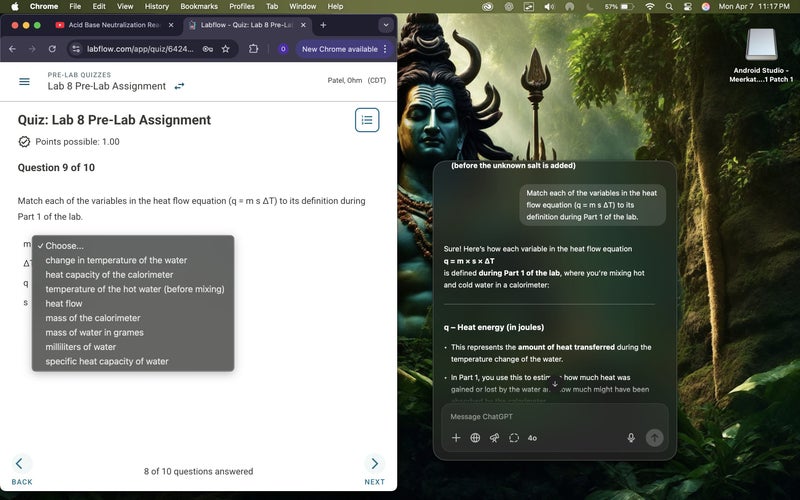Click the New Chrome available button
Viewport: 800px width, 500px height.
click(339, 48)
